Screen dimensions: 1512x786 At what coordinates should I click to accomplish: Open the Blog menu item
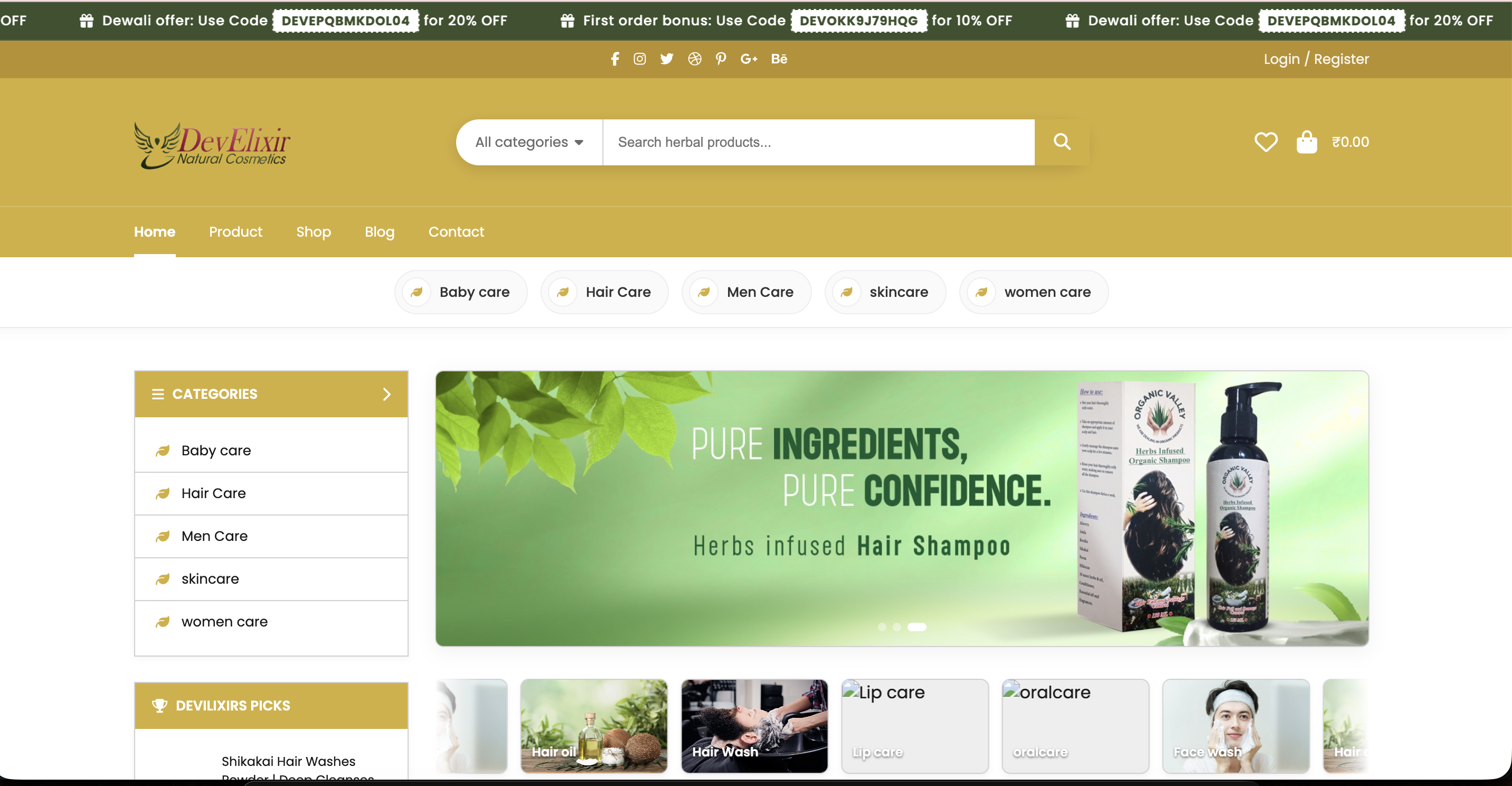[x=379, y=231]
